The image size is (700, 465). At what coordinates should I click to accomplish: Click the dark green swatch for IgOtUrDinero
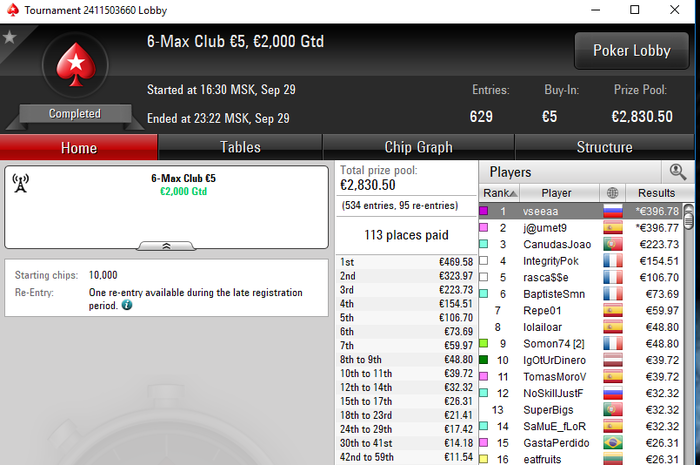tap(483, 360)
